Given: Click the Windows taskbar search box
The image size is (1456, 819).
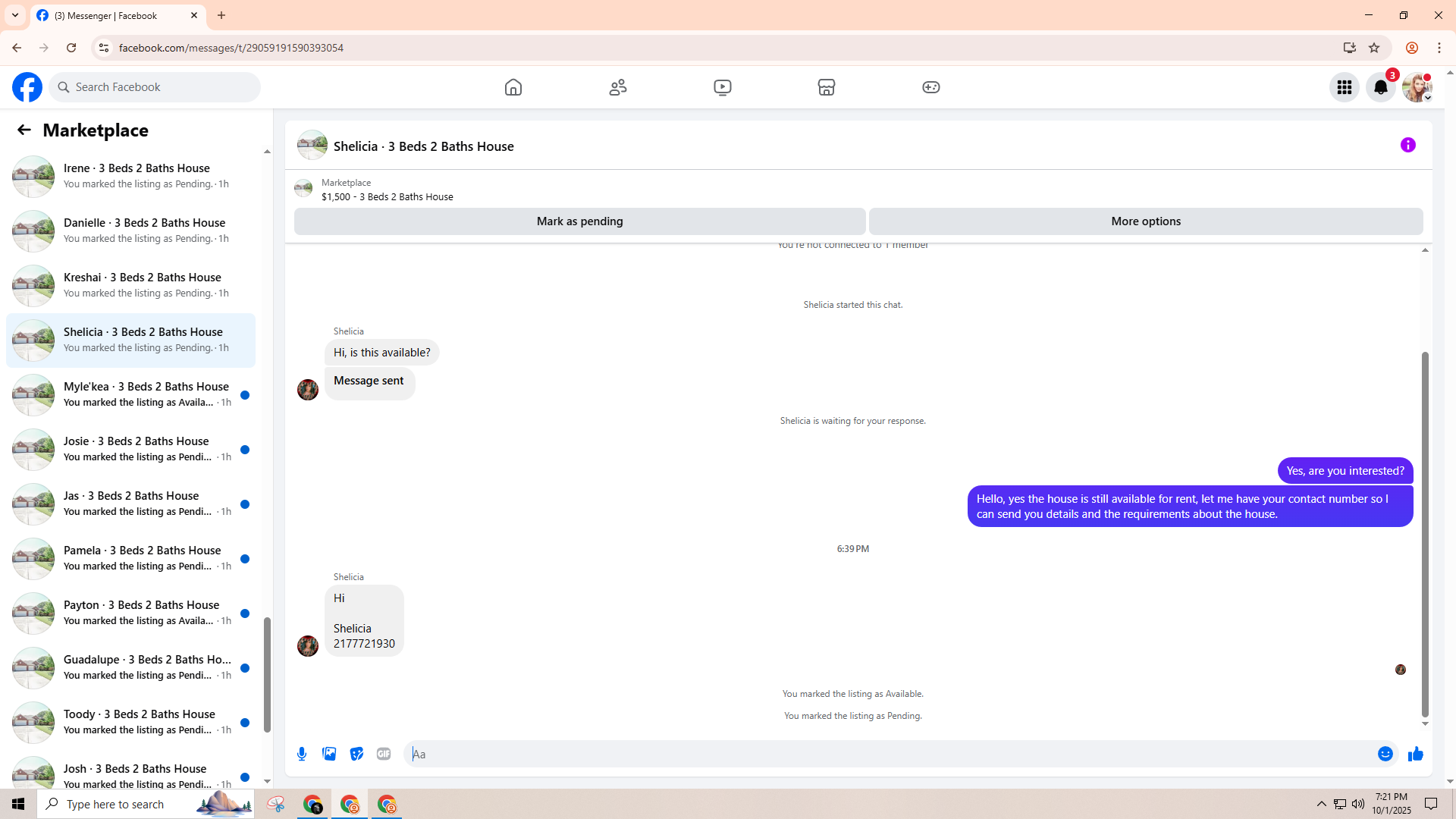Looking at the screenshot, I should (146, 804).
